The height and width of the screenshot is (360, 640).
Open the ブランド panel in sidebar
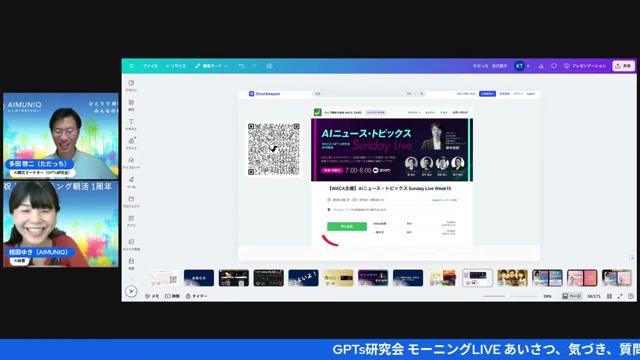[131, 144]
